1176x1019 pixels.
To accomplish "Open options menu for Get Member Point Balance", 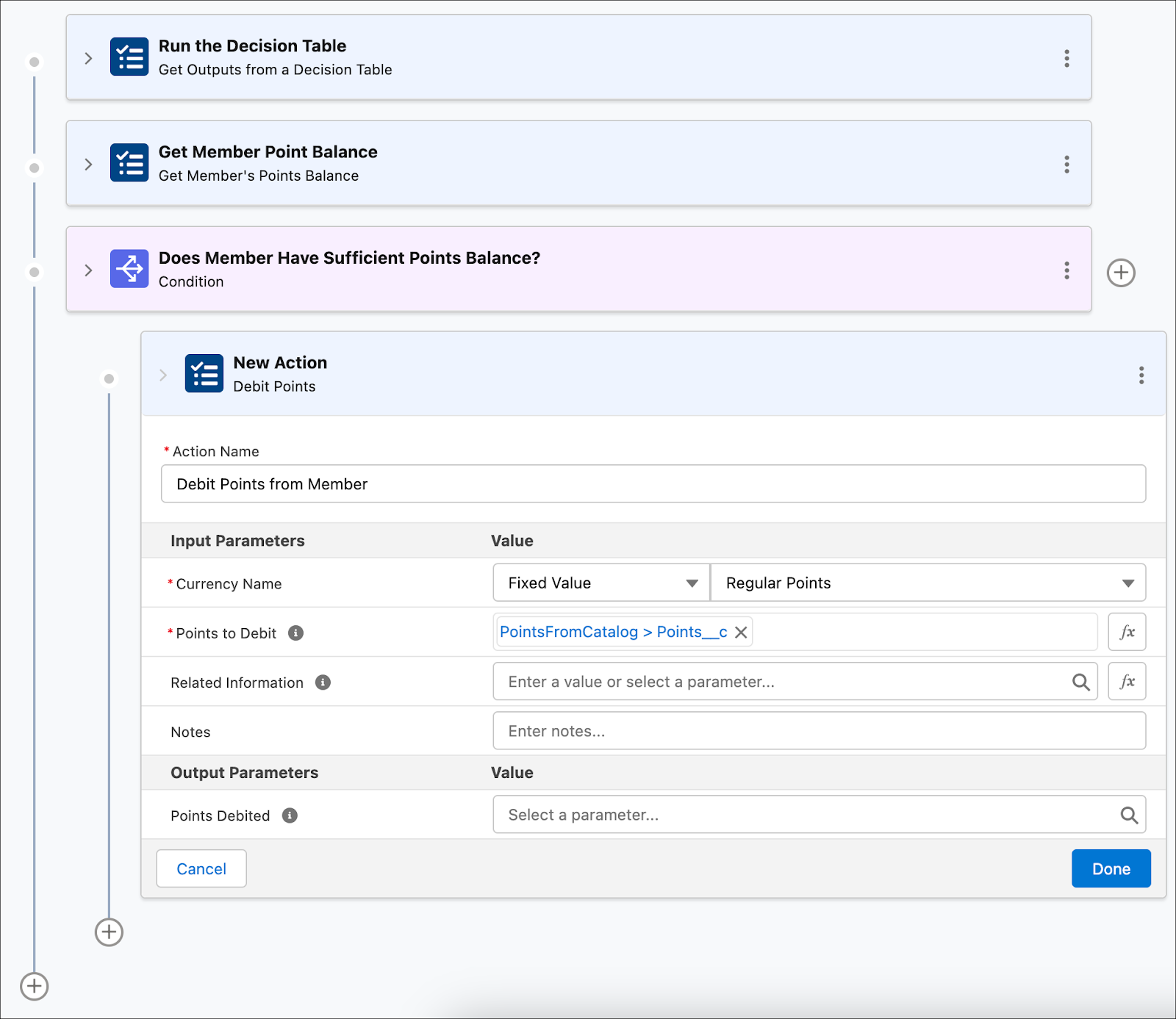I will pos(1066,164).
